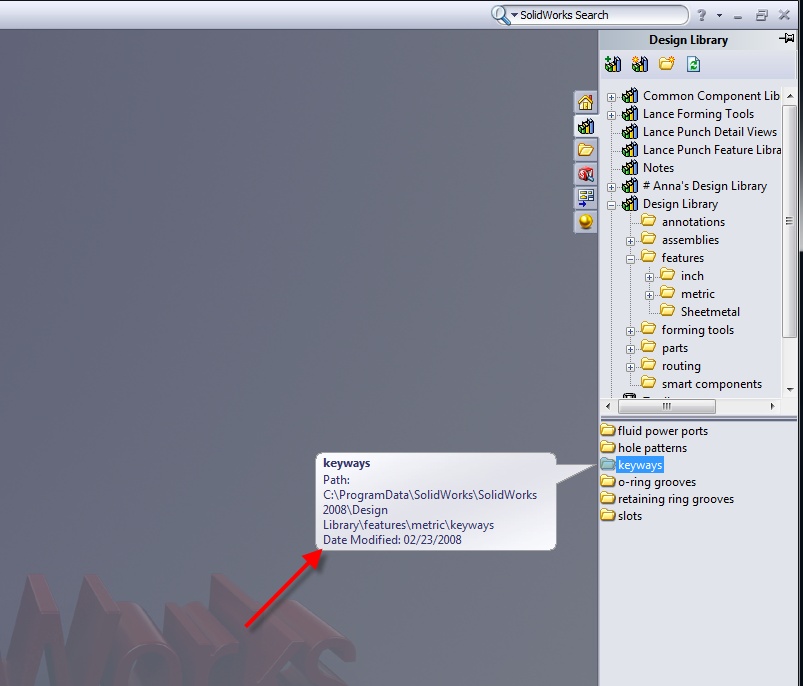Open slots folder in lower pane
803x686 pixels.
[x=629, y=516]
